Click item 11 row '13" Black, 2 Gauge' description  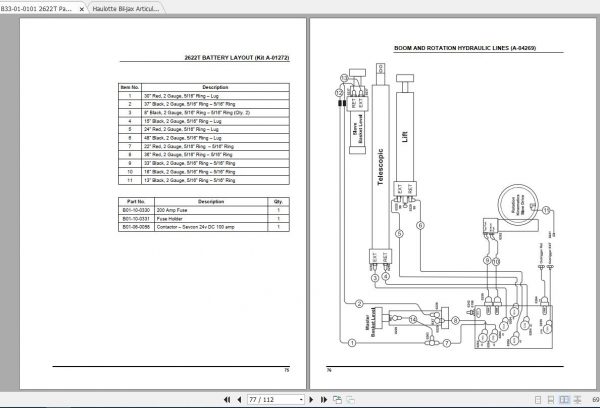pyautogui.click(x=215, y=180)
